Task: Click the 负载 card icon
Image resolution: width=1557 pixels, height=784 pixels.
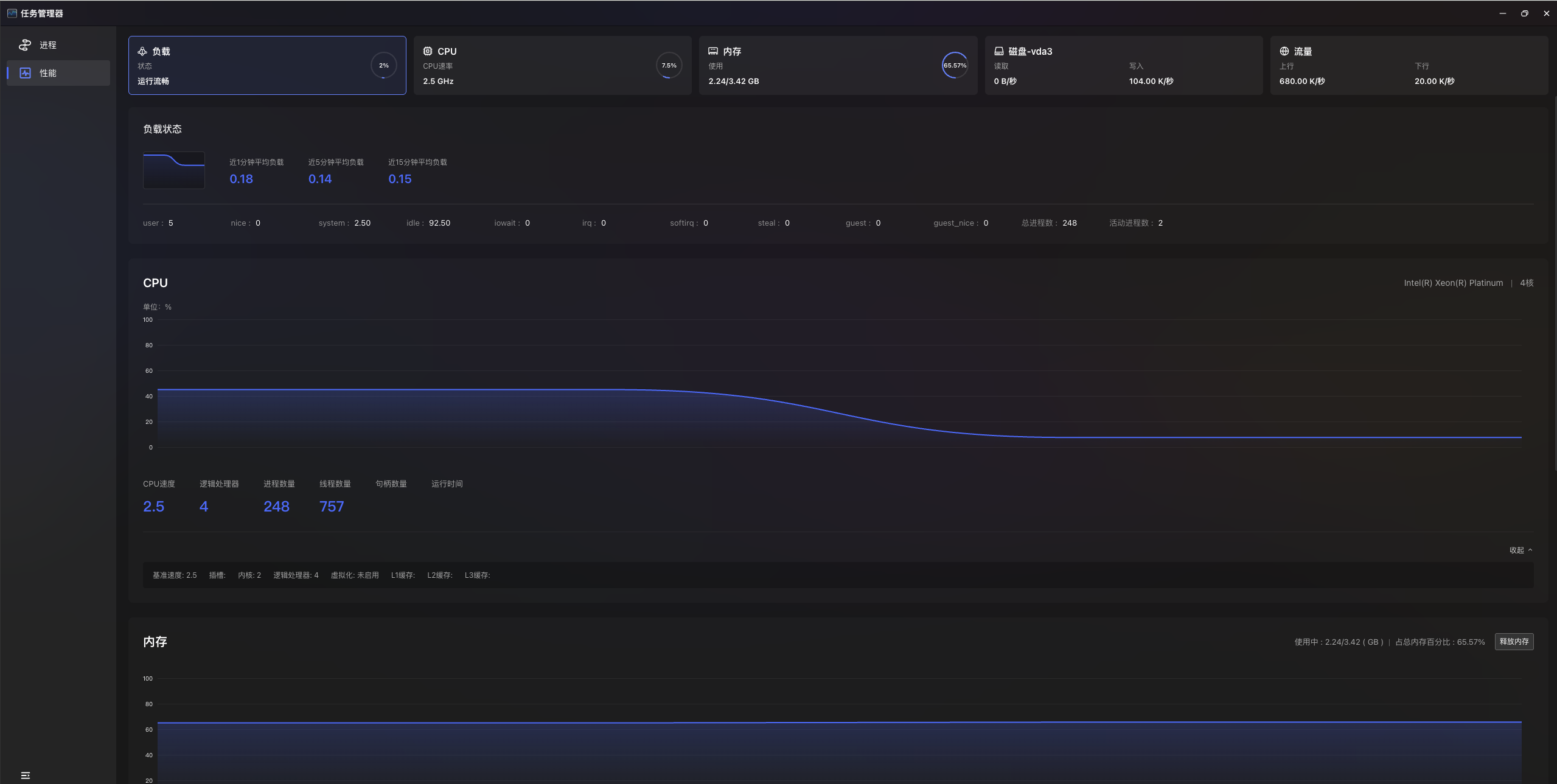Action: tap(142, 52)
